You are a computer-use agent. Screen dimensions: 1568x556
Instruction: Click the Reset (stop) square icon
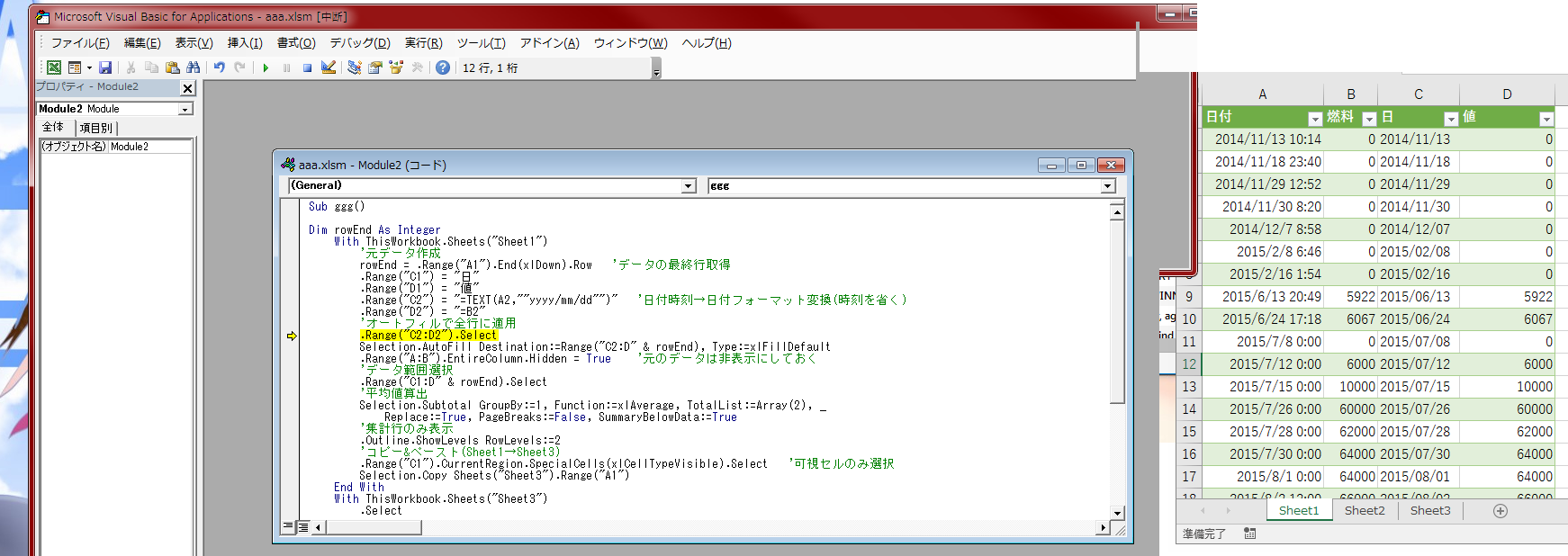[307, 67]
